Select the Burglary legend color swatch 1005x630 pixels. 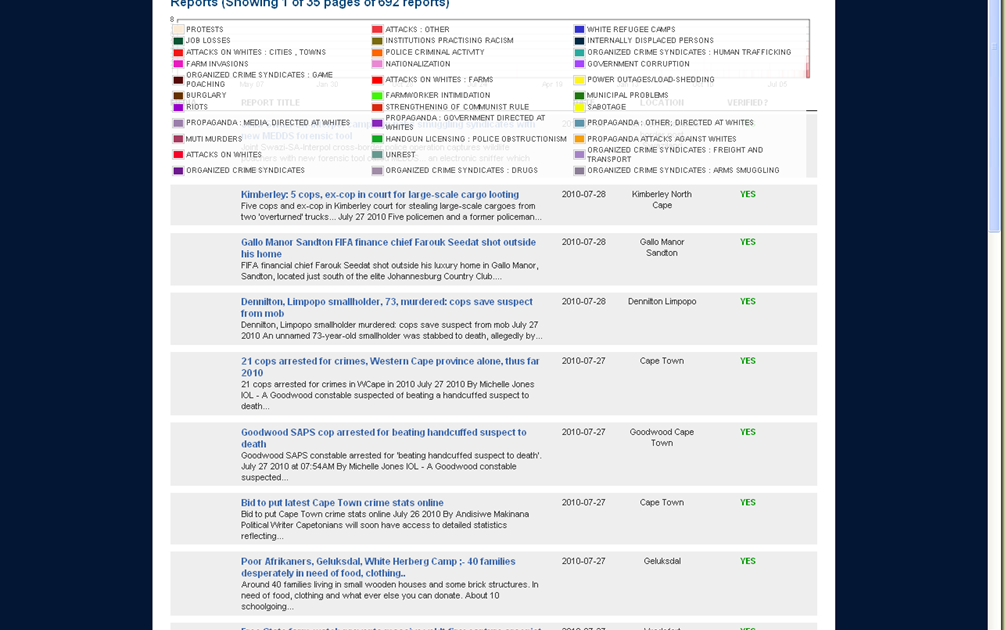coord(178,95)
